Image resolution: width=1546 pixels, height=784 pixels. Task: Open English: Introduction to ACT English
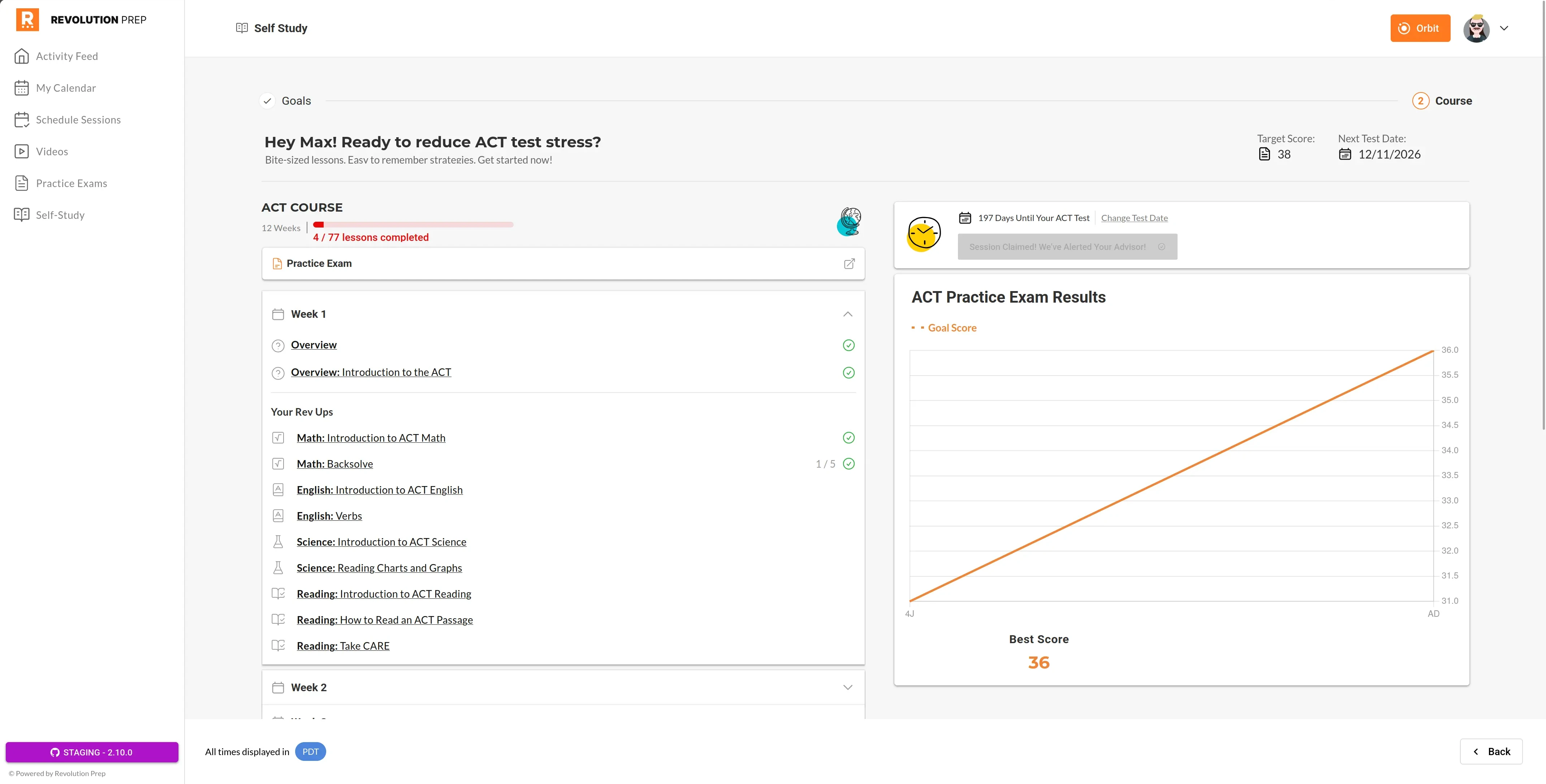coord(380,490)
